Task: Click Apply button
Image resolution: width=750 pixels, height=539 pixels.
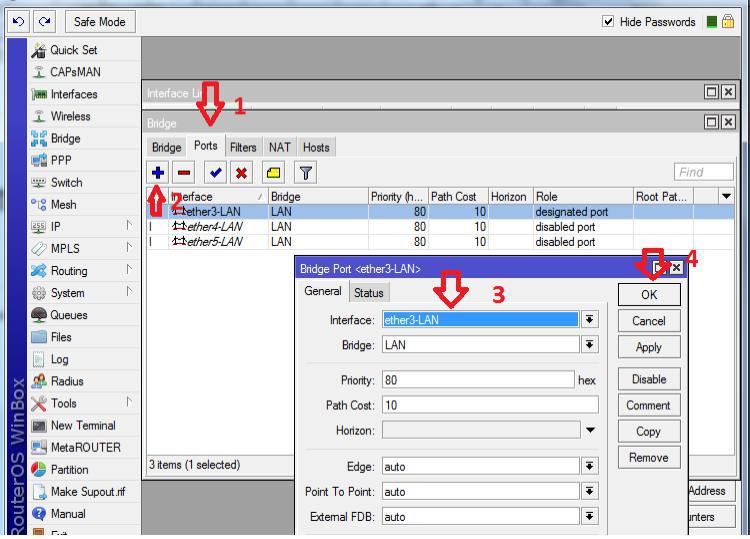Action: [649, 347]
